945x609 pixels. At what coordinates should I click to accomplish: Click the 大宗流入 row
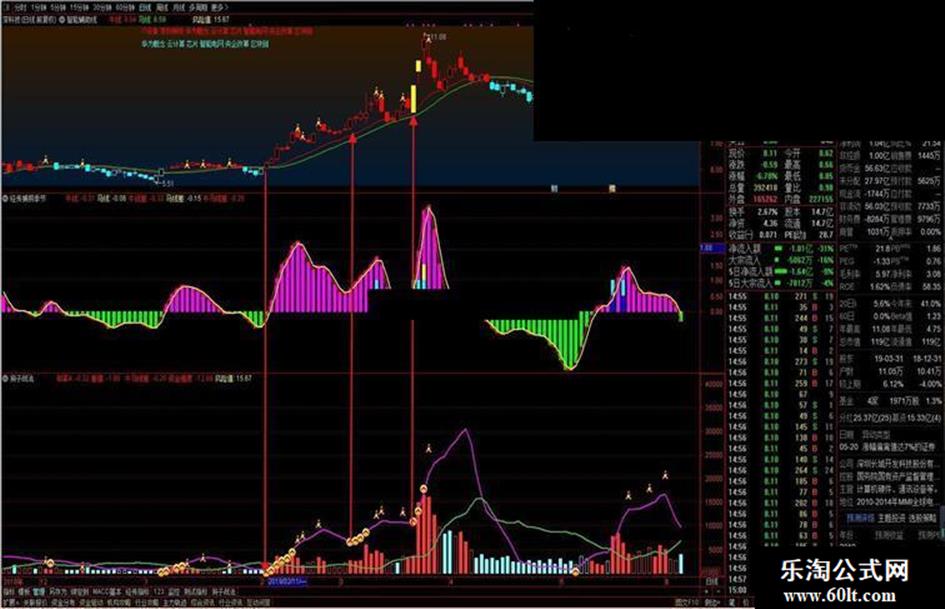point(781,260)
